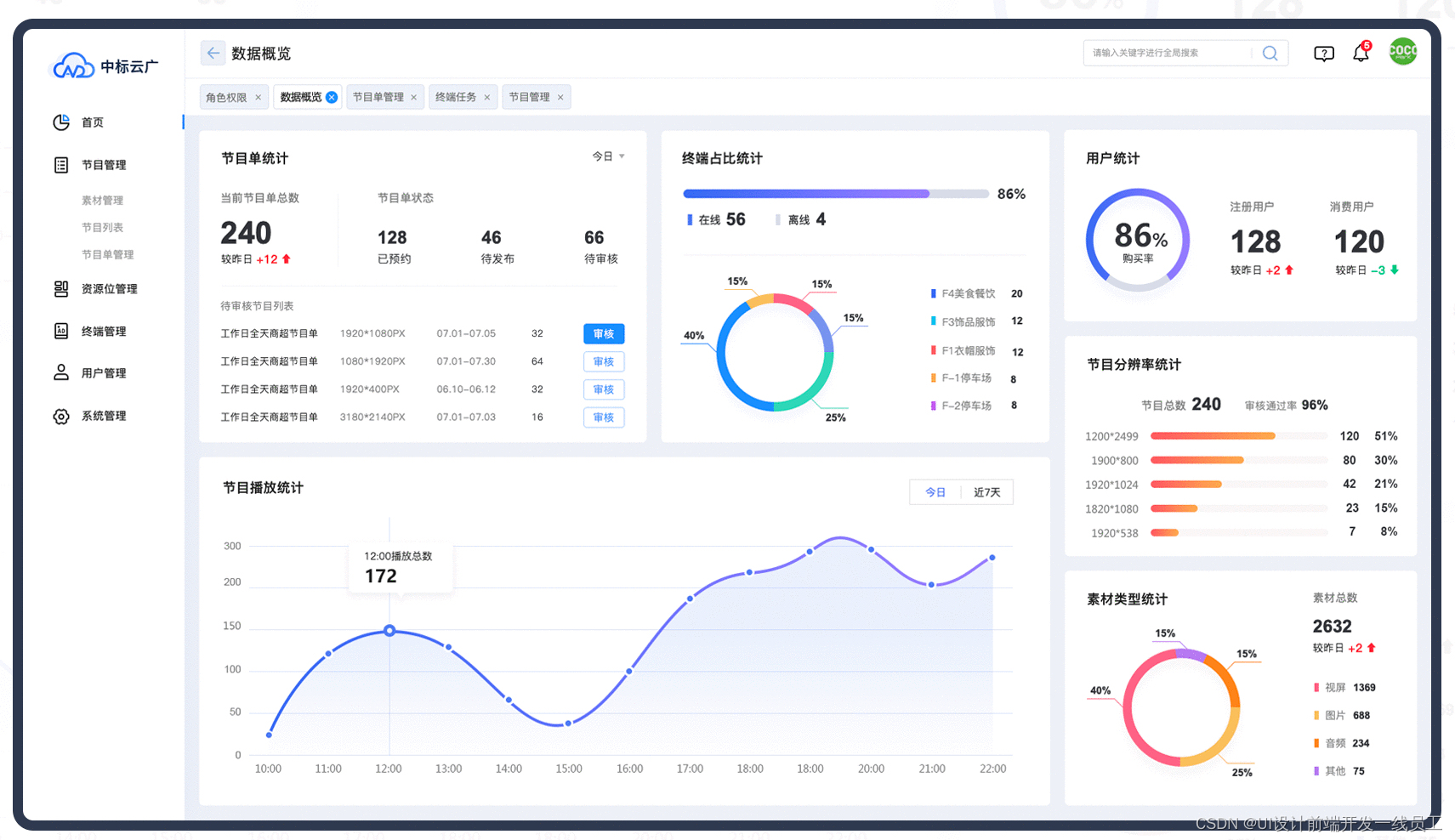1455x840 pixels.
Task: Open the 系统管理 gear icon
Action: pos(61,416)
